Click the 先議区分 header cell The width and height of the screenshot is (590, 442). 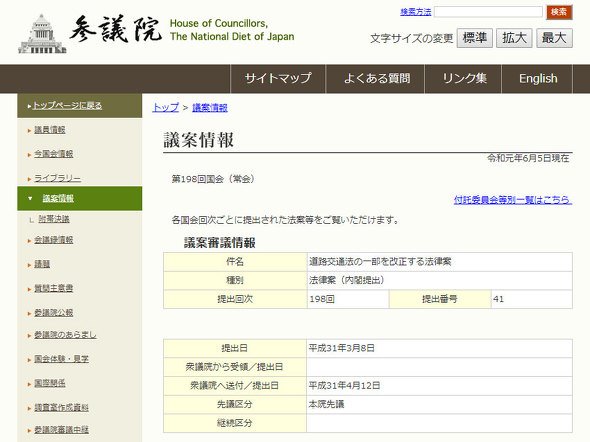click(235, 404)
